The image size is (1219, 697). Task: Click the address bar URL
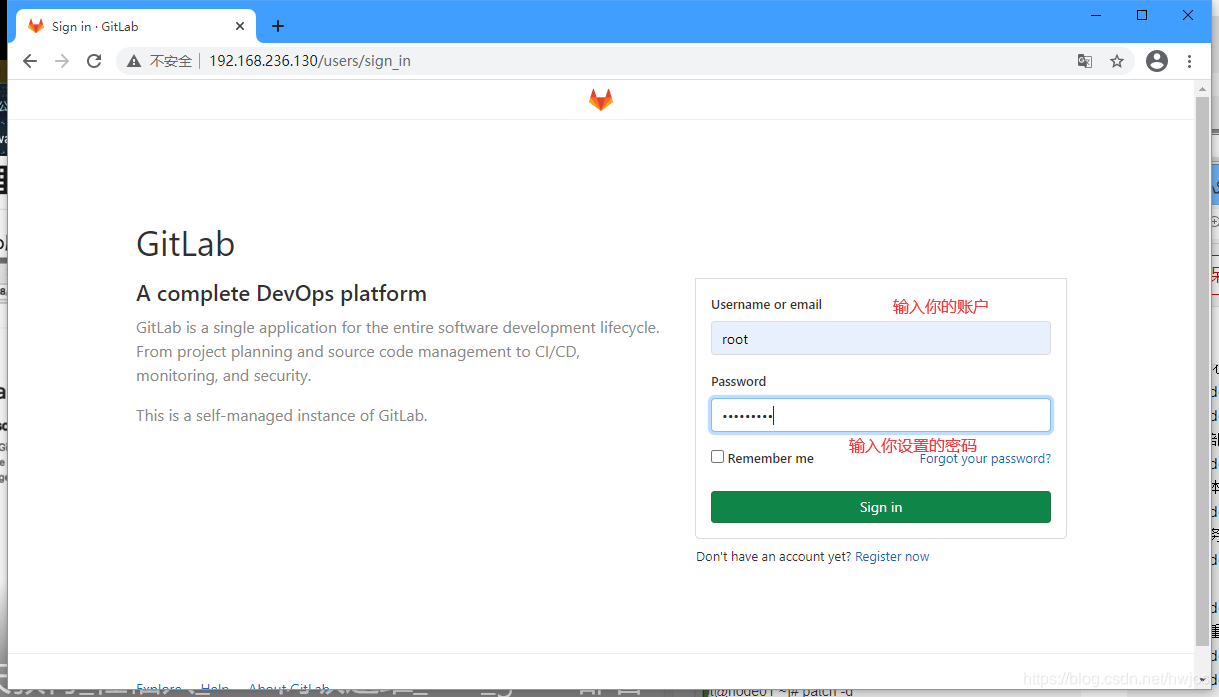pyautogui.click(x=310, y=61)
